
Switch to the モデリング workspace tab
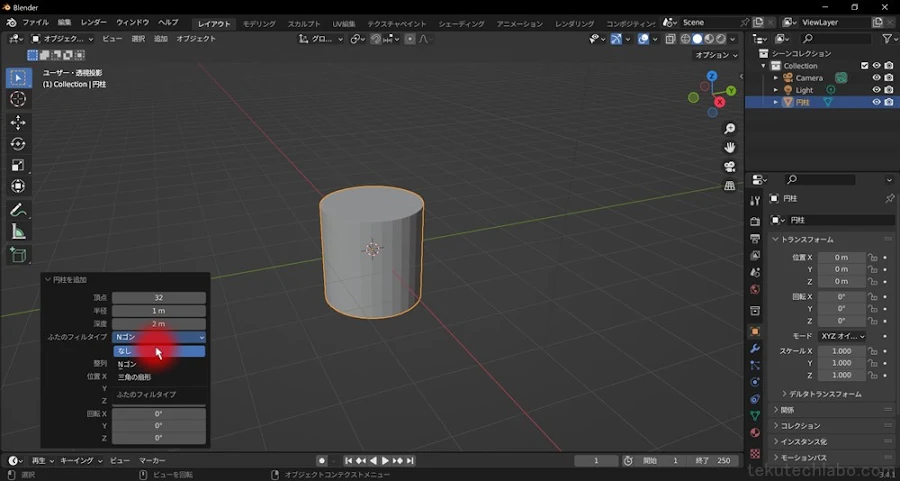(259, 24)
